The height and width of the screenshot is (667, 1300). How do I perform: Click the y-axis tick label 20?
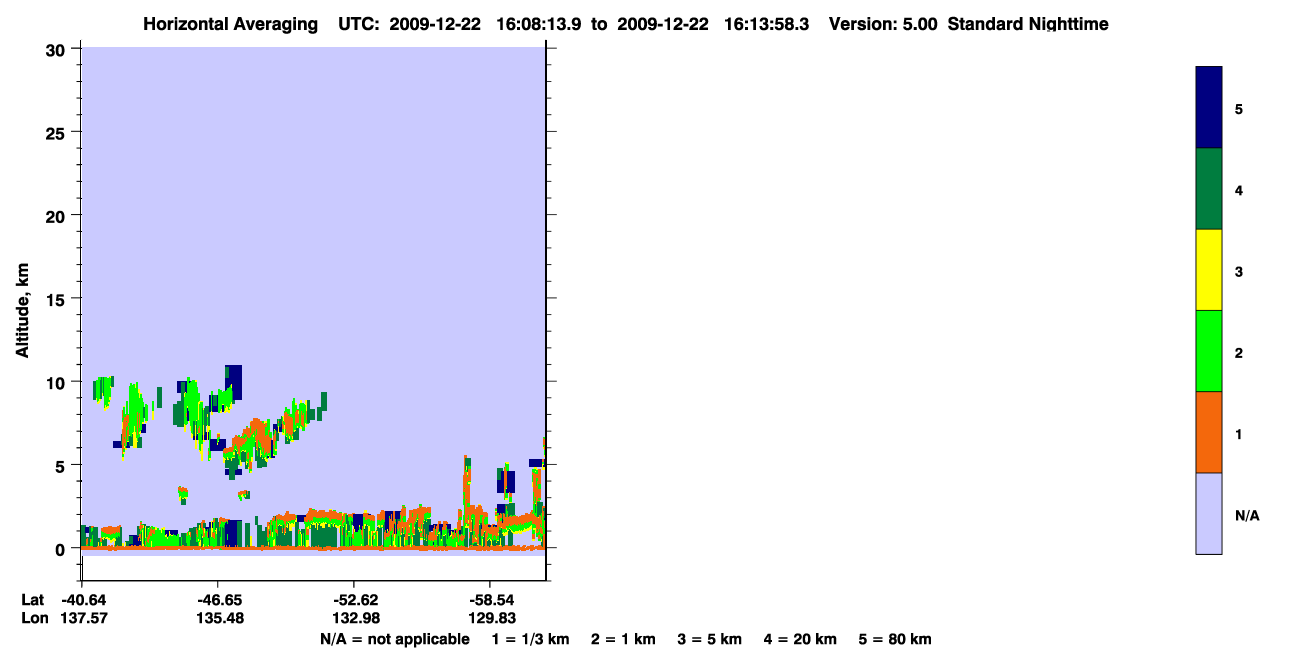pyautogui.click(x=58, y=215)
